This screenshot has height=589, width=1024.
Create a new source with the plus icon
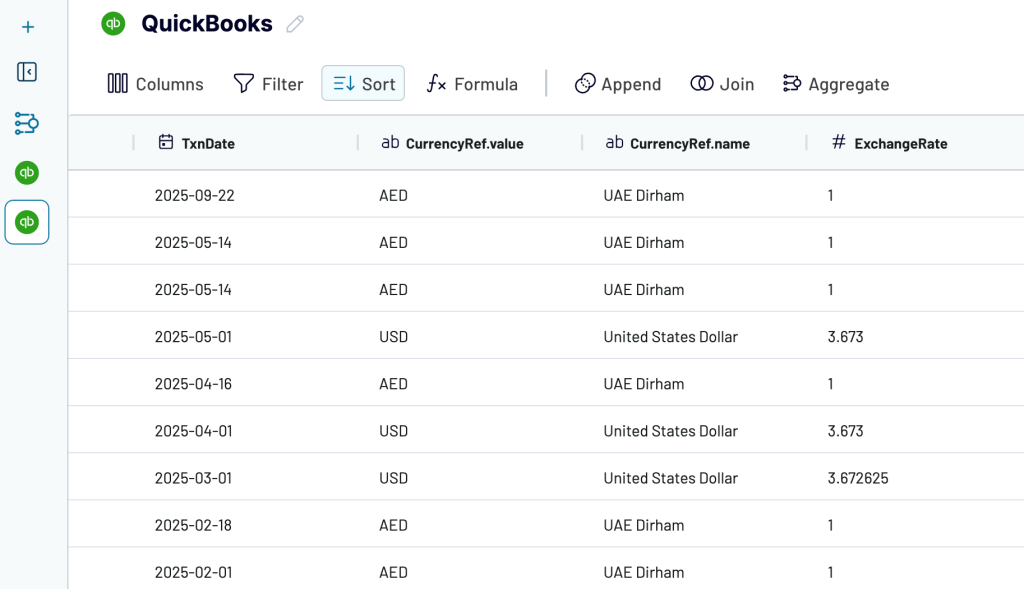(x=27, y=27)
